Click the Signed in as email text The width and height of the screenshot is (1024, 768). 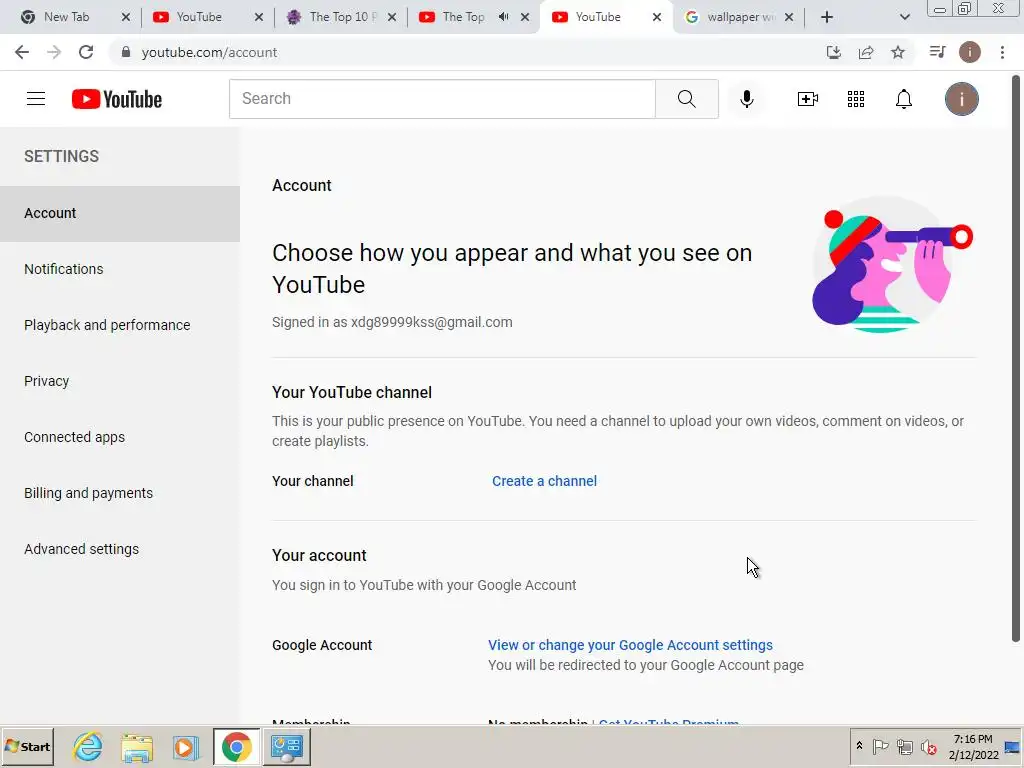[x=392, y=323]
